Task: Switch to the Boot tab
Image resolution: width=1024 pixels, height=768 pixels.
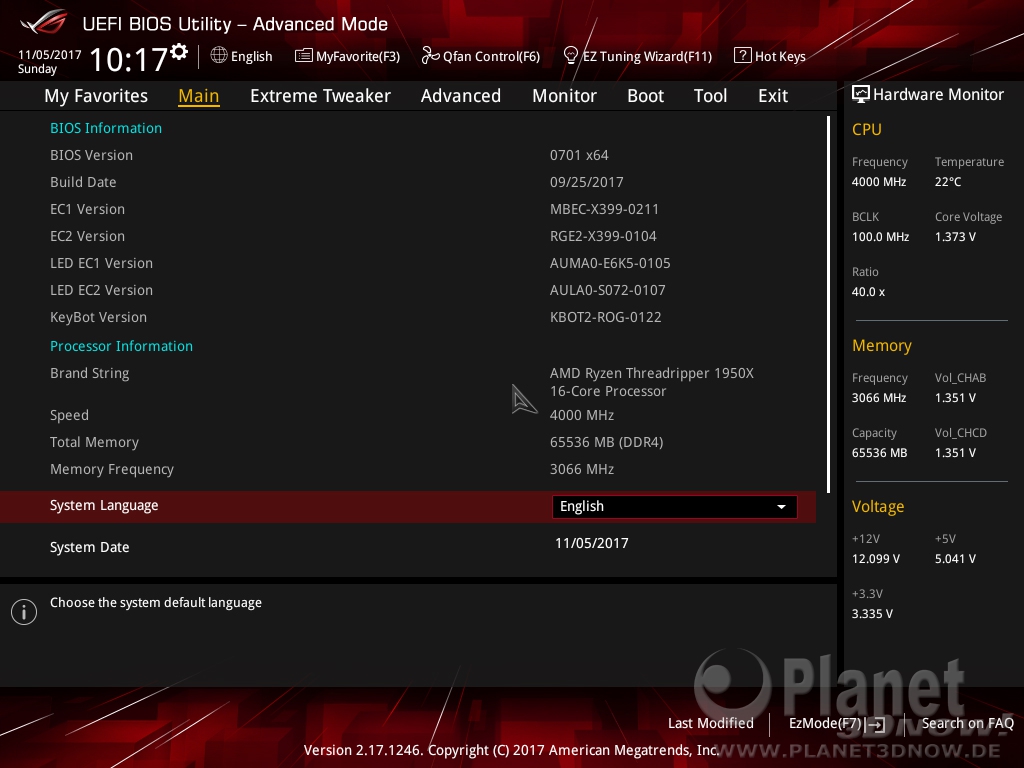Action: pos(645,96)
